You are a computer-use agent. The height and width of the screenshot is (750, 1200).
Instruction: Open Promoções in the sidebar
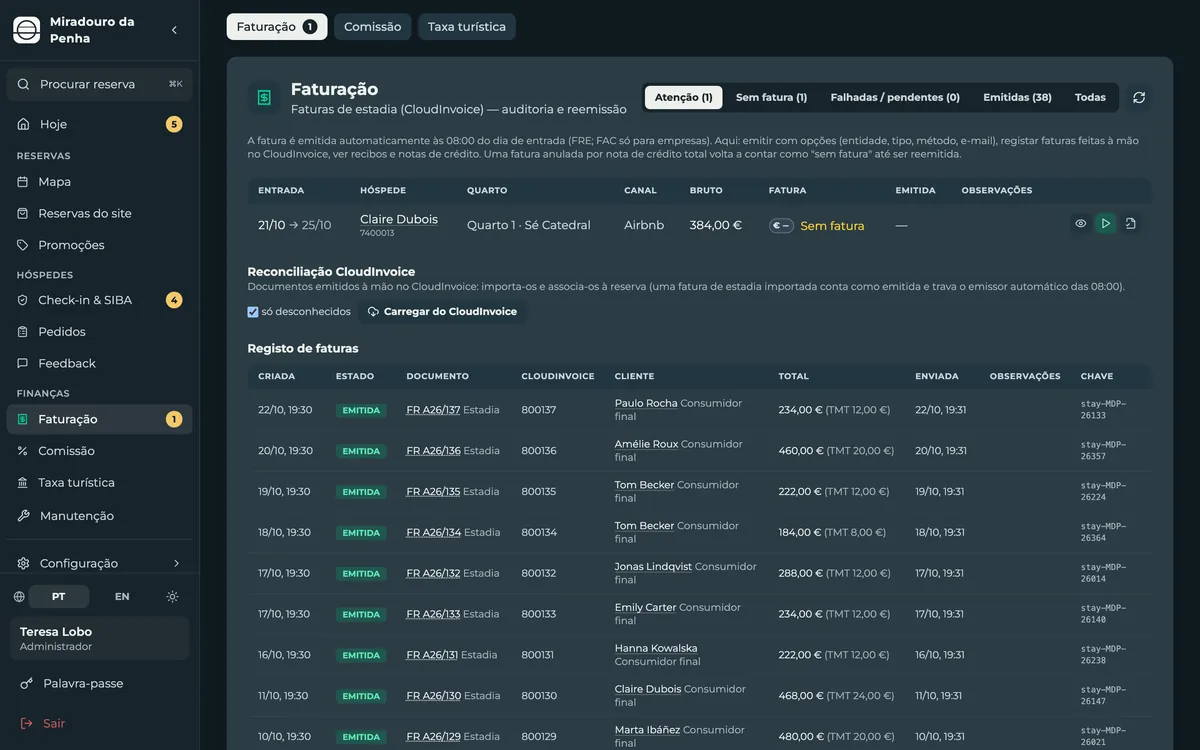100,245
